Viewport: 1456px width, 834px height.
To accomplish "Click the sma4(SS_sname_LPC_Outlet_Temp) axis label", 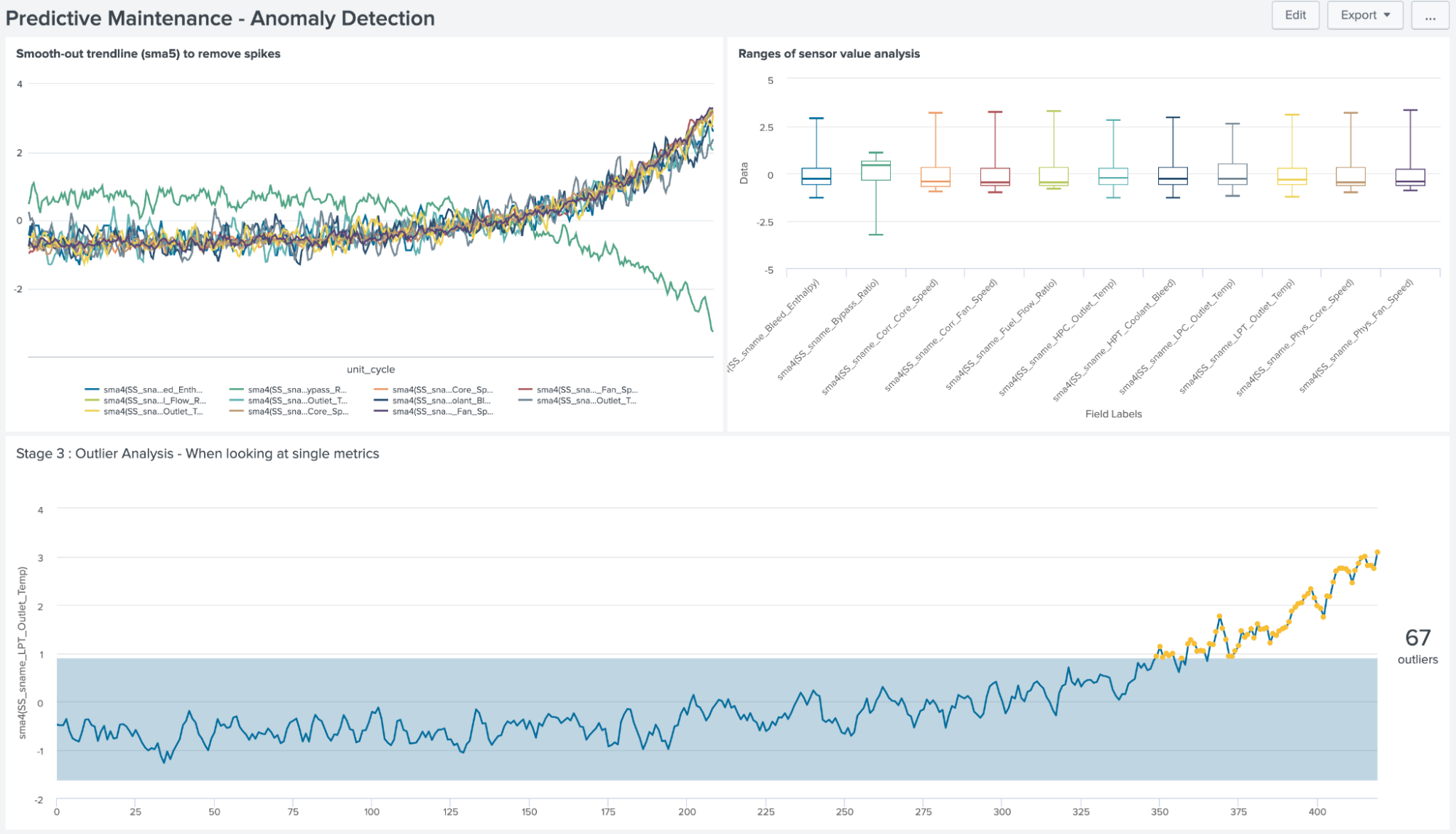I will 1178,337.
